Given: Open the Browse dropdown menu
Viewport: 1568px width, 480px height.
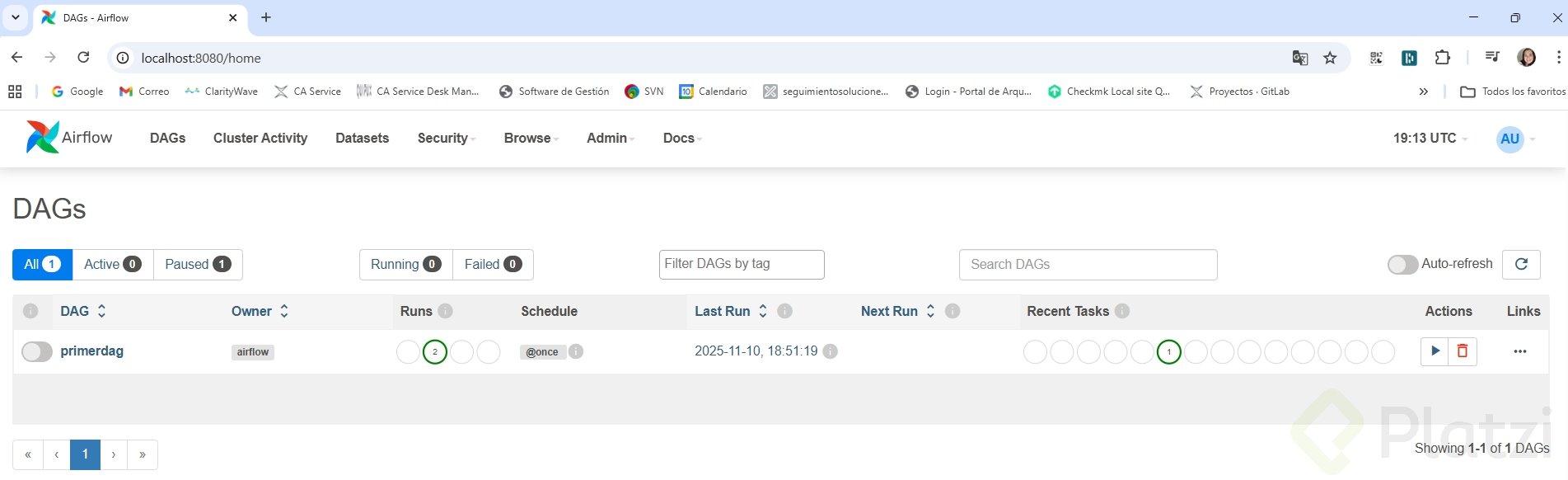Looking at the screenshot, I should (x=531, y=138).
